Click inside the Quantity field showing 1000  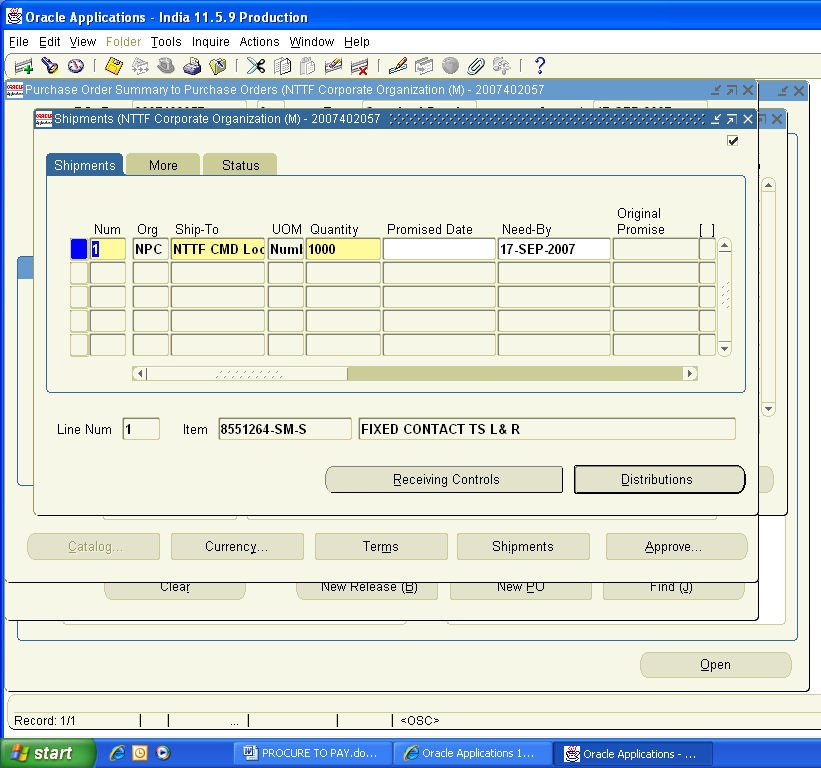click(340, 249)
